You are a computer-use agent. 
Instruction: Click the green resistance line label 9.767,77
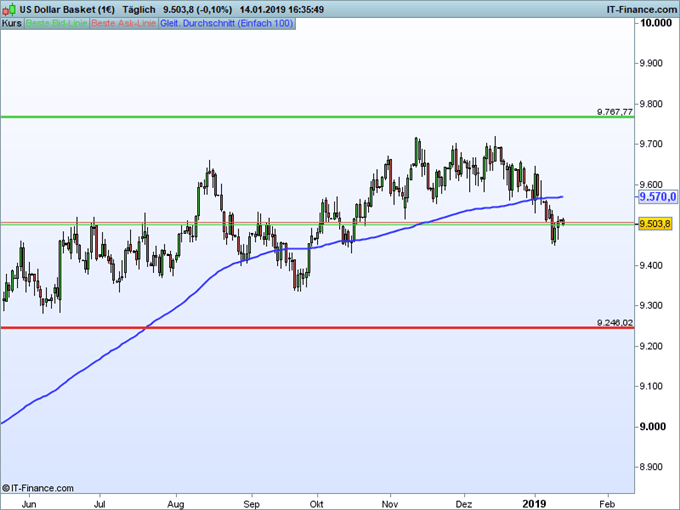(x=615, y=112)
